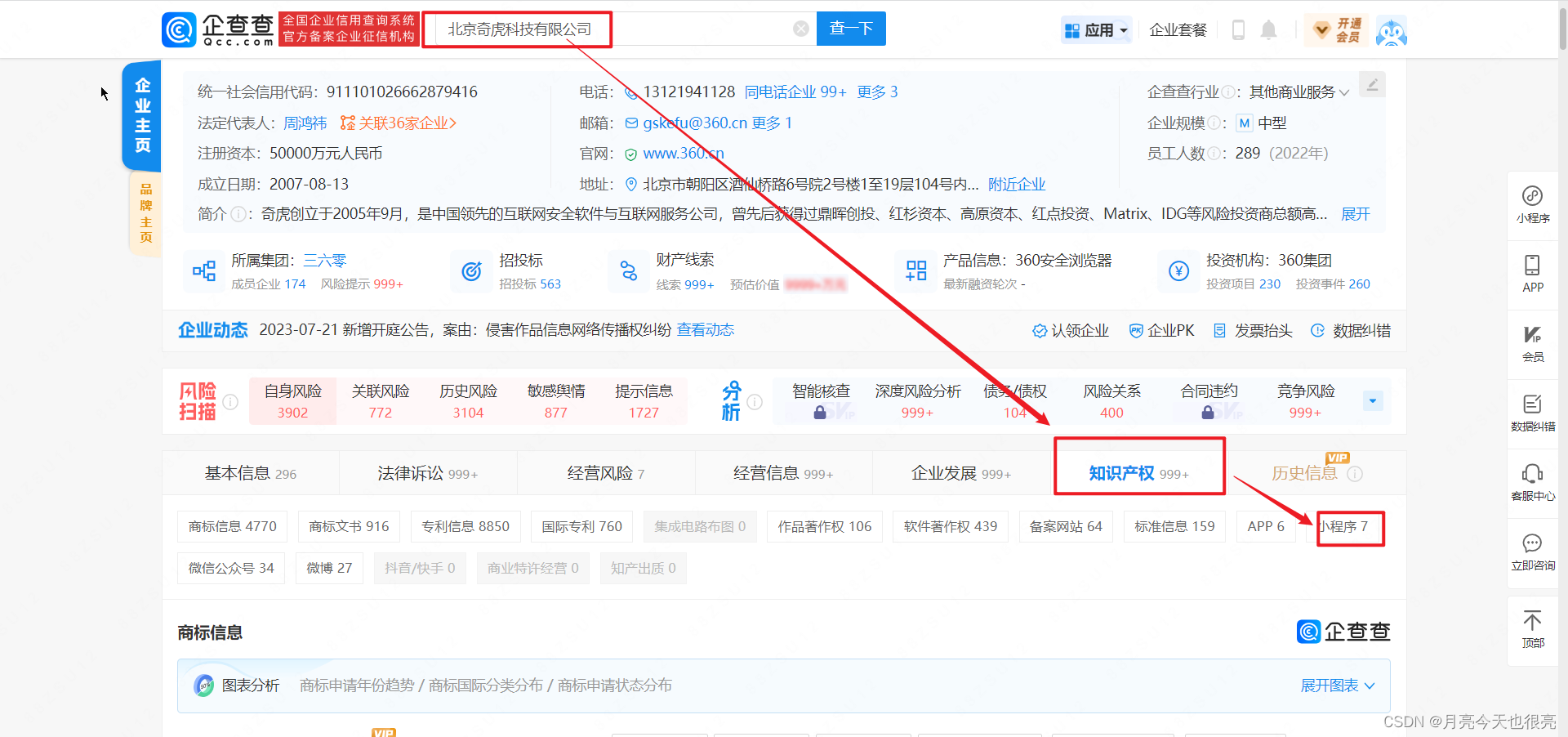
Task: Open 深度风险分析 999+
Action: pos(918,400)
